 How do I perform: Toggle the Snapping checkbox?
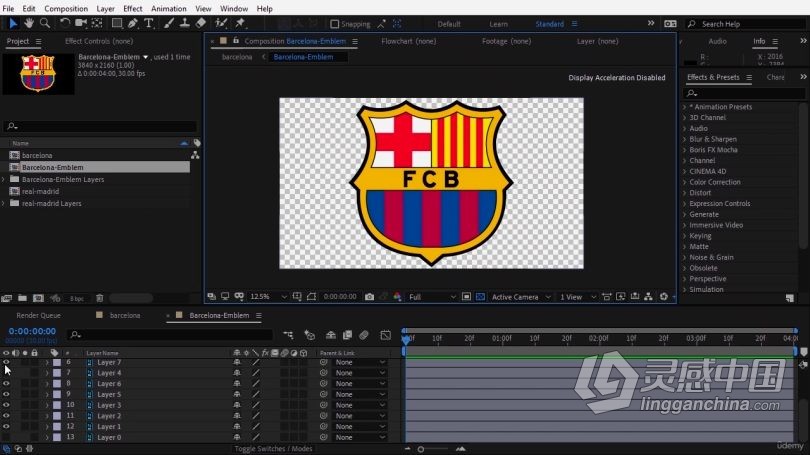click(x=335, y=24)
